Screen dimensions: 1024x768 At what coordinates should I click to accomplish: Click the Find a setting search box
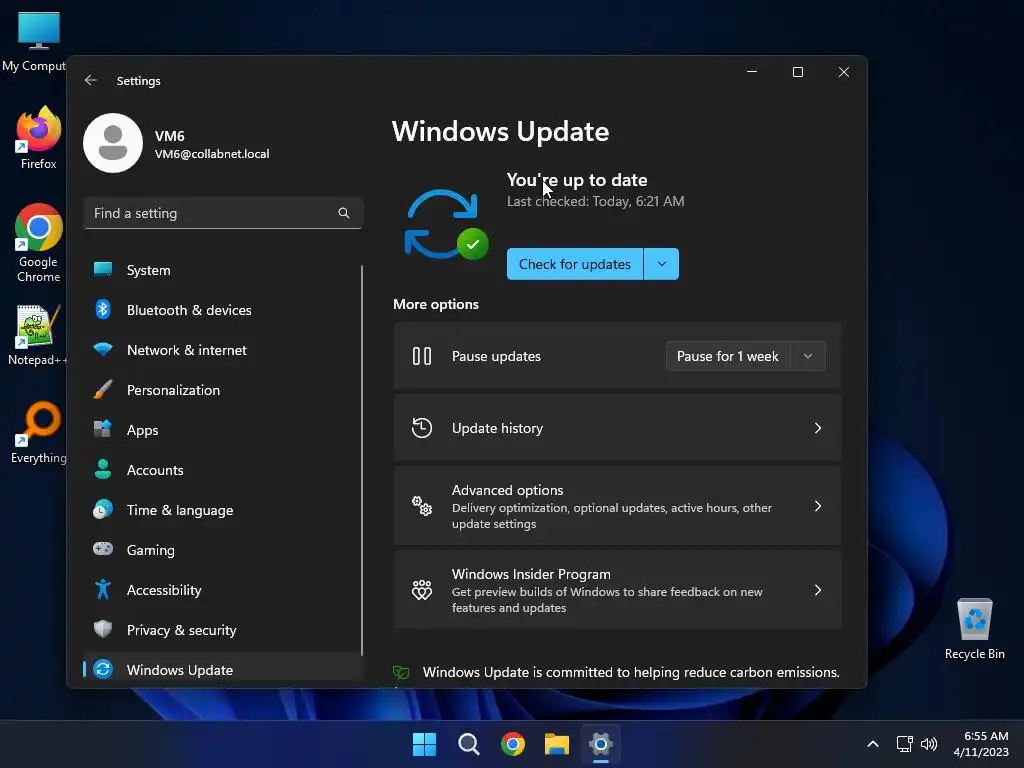pos(223,213)
